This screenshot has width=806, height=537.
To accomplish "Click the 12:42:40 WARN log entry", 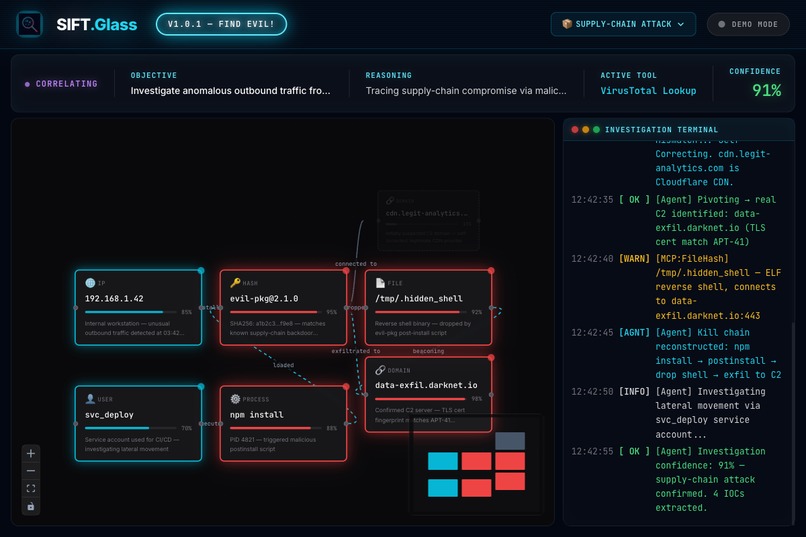I will click(x=676, y=287).
